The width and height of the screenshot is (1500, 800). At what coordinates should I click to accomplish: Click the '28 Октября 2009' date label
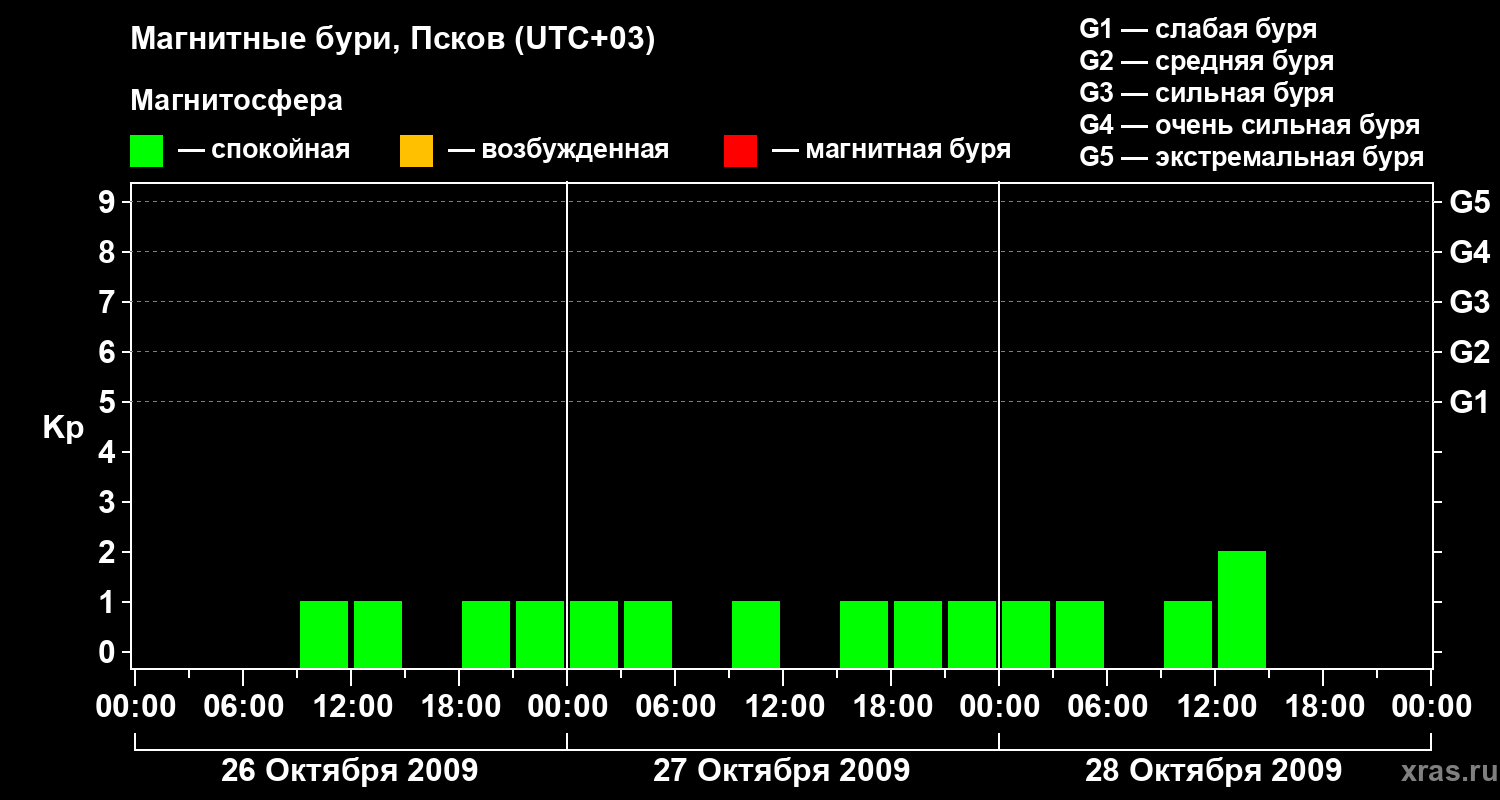point(1214,771)
